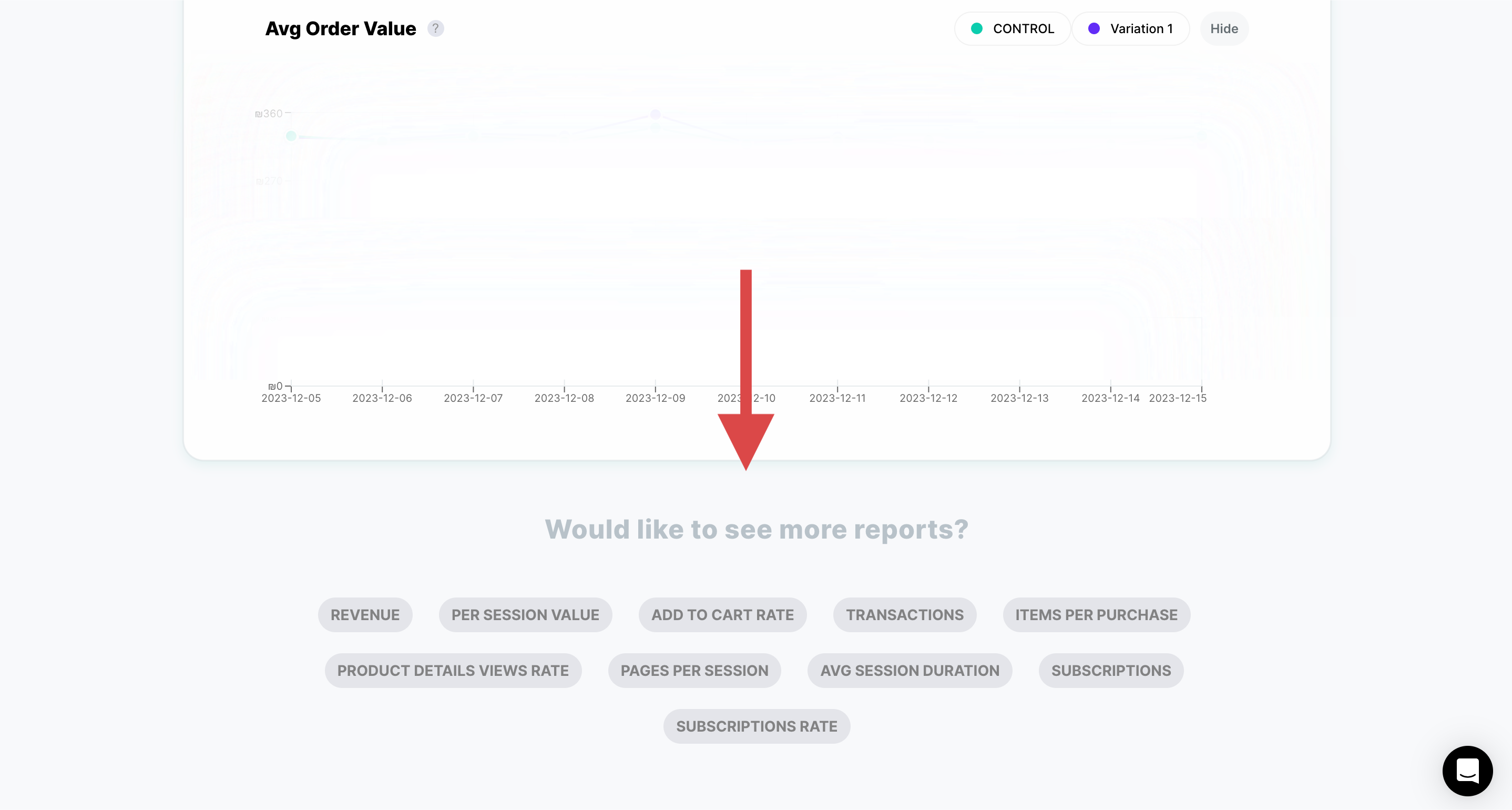Screen dimensions: 1512x810
Task: Click the 2023-12-12 date axis label
Action: point(928,398)
